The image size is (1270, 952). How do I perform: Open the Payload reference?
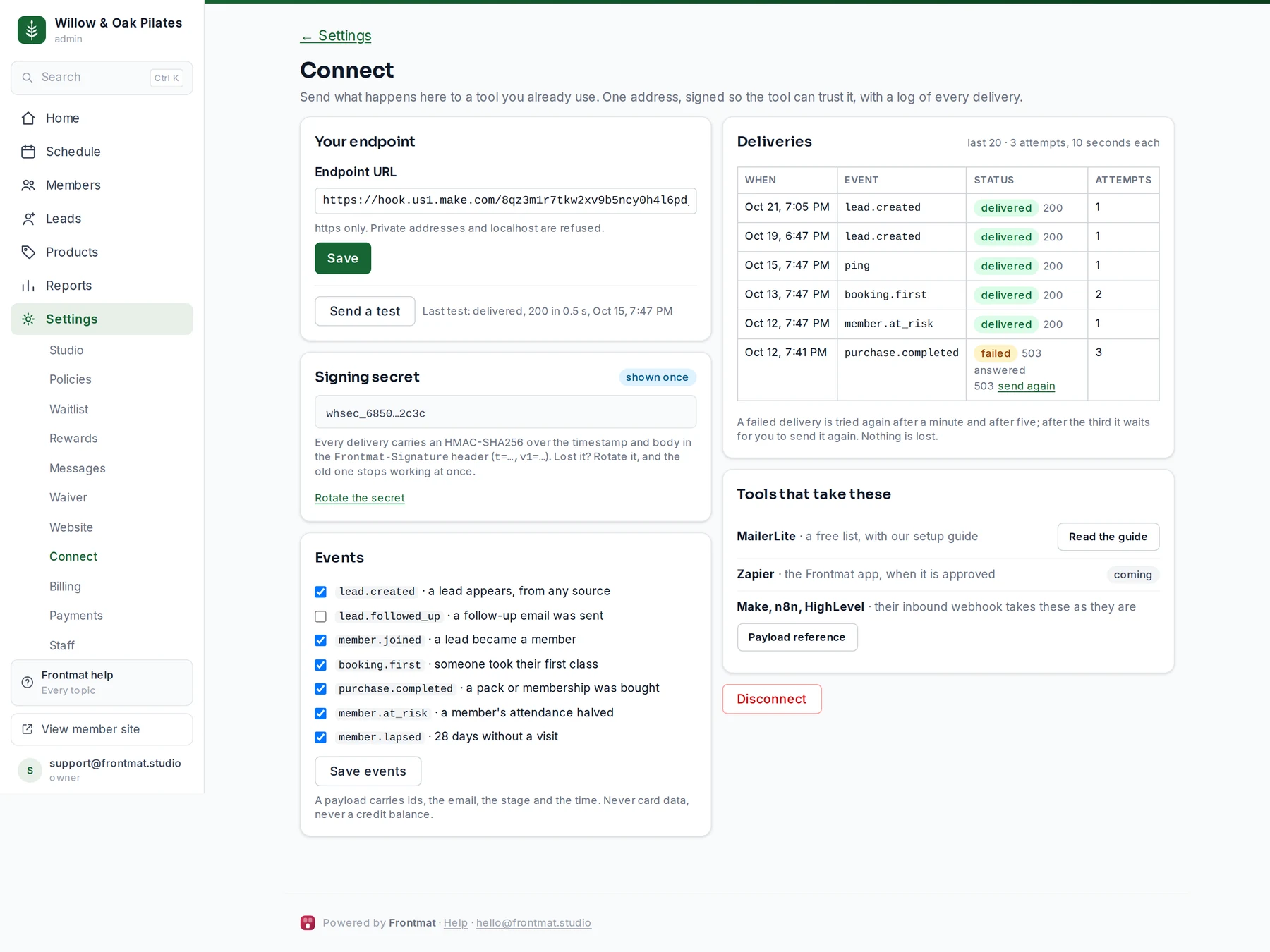(797, 638)
